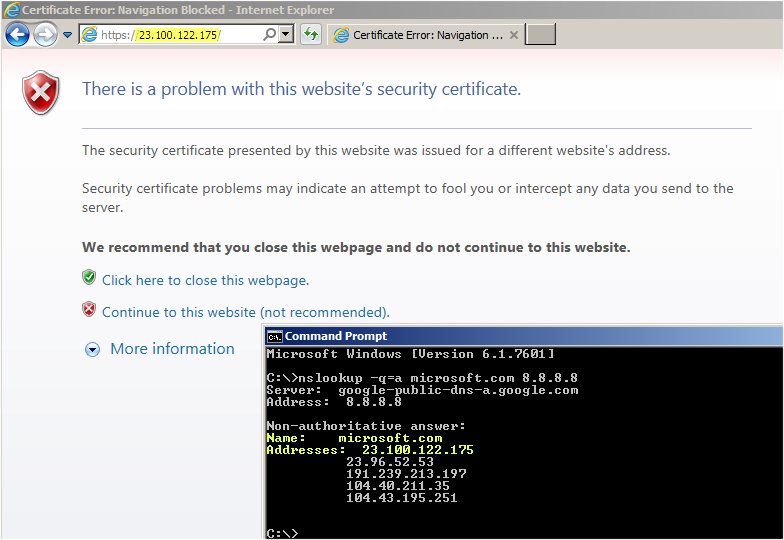Click the red shield icon beside continue link
This screenshot has height=540, width=784.
point(89,310)
